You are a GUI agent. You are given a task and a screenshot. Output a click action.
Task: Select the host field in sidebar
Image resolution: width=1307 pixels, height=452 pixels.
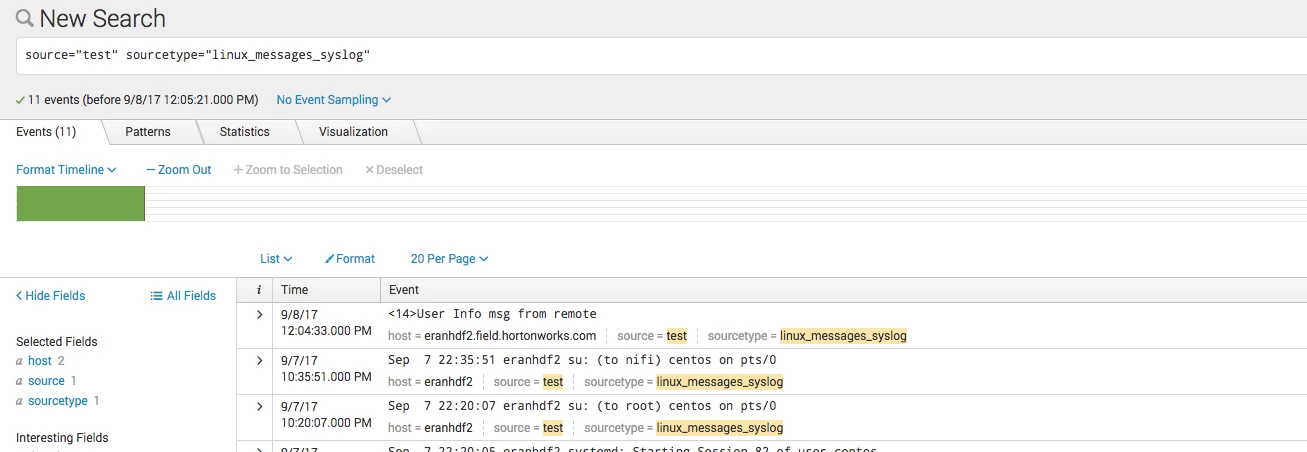[40, 361]
